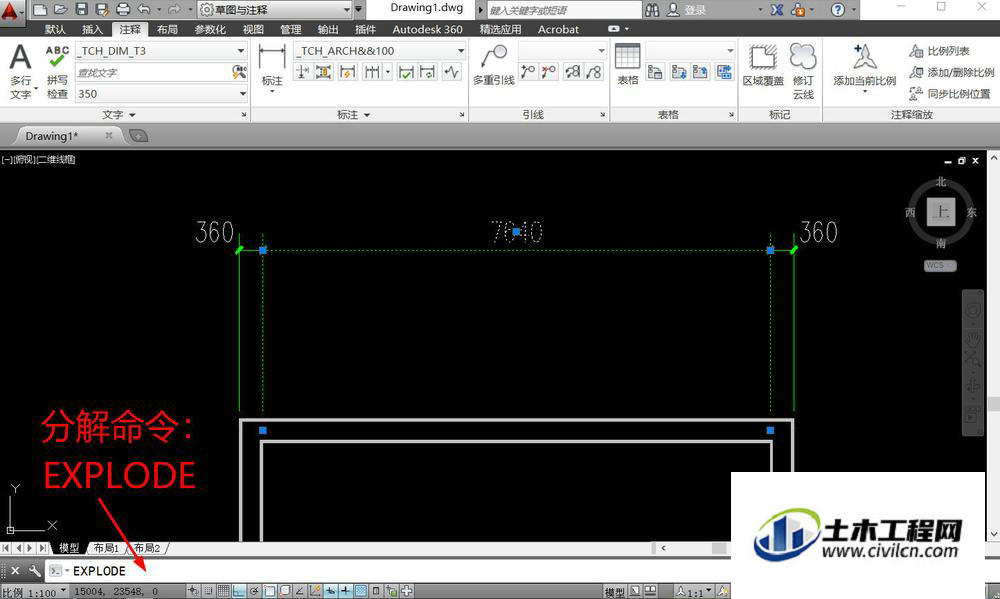Open a new drawing tab with the plus tab

point(138,136)
